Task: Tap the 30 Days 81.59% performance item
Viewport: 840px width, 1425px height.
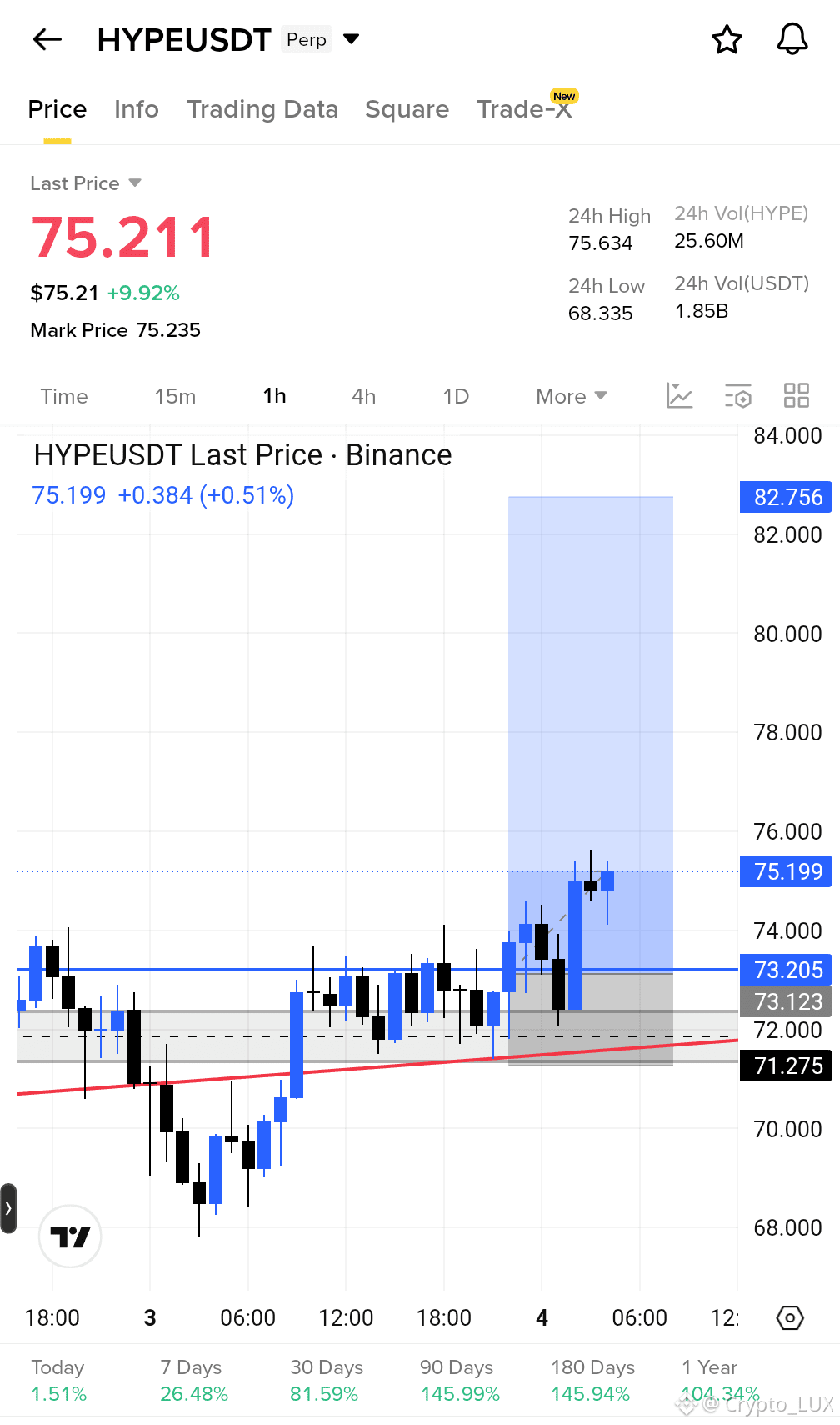Action: tap(326, 1380)
